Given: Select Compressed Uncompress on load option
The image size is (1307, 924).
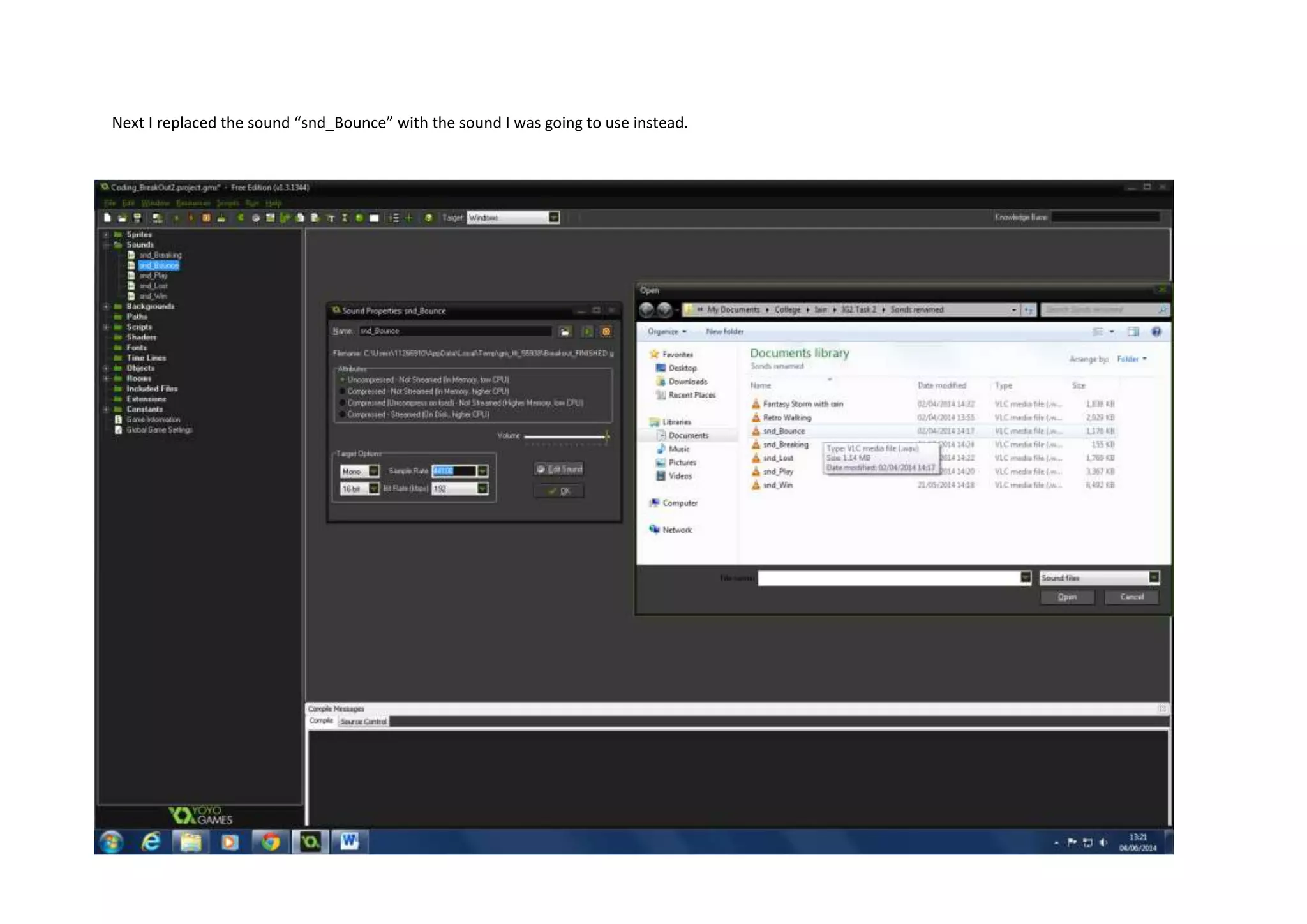Looking at the screenshot, I should click(x=343, y=403).
